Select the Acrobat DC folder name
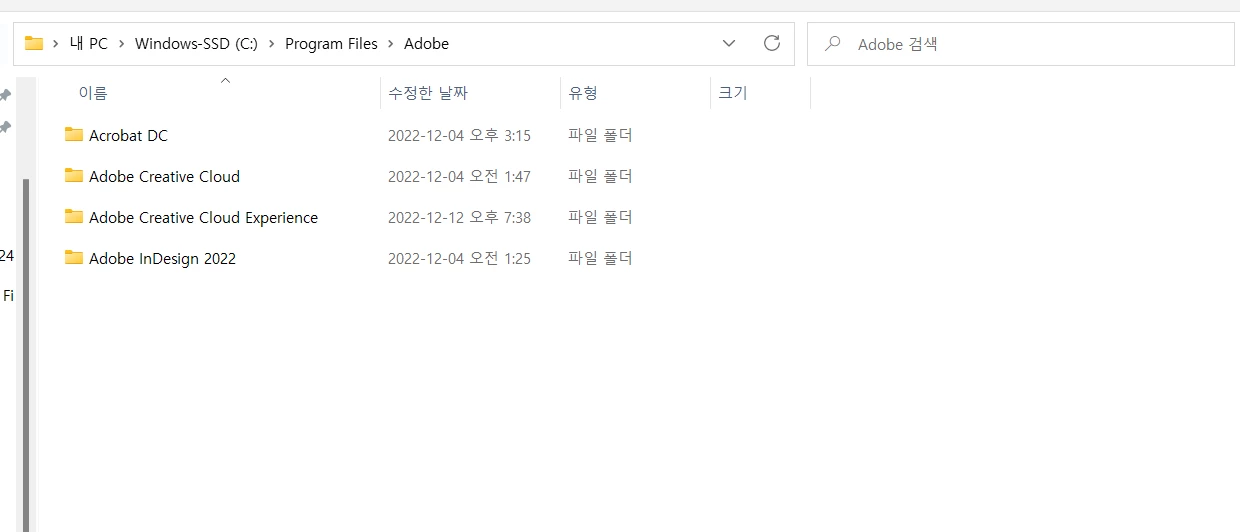The image size is (1240, 532). tap(128, 135)
